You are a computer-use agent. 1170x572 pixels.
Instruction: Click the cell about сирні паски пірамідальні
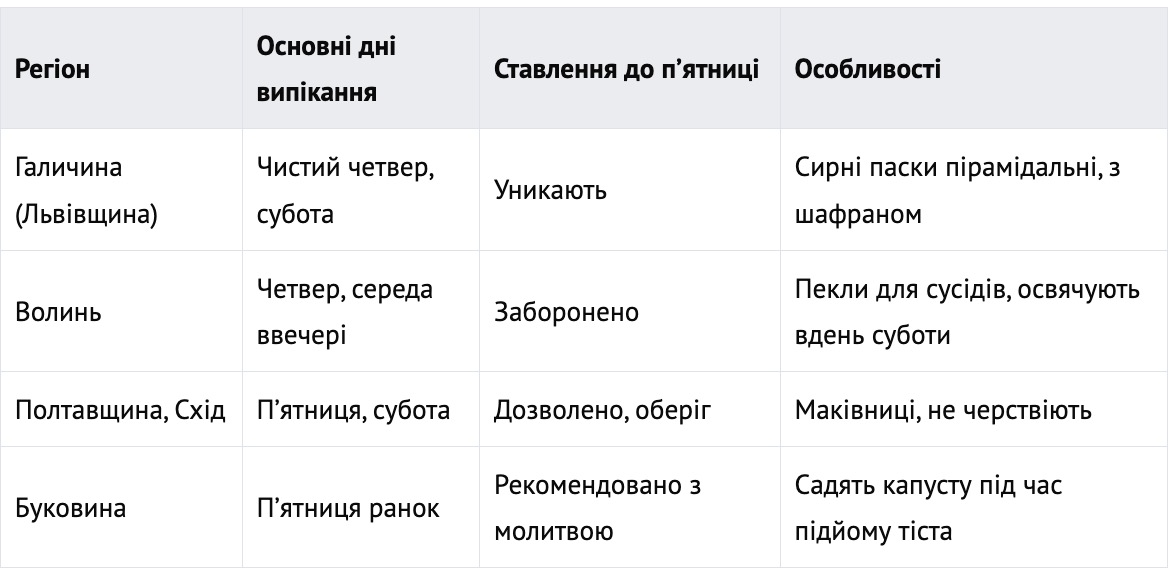957,191
